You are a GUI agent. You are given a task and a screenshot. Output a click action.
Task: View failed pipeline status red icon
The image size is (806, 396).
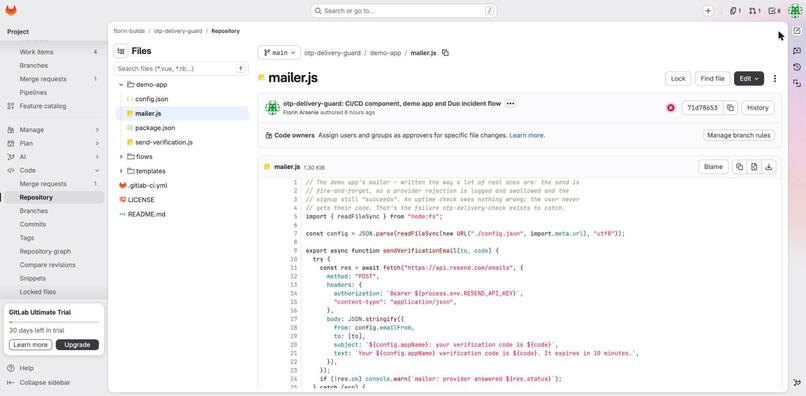(670, 107)
